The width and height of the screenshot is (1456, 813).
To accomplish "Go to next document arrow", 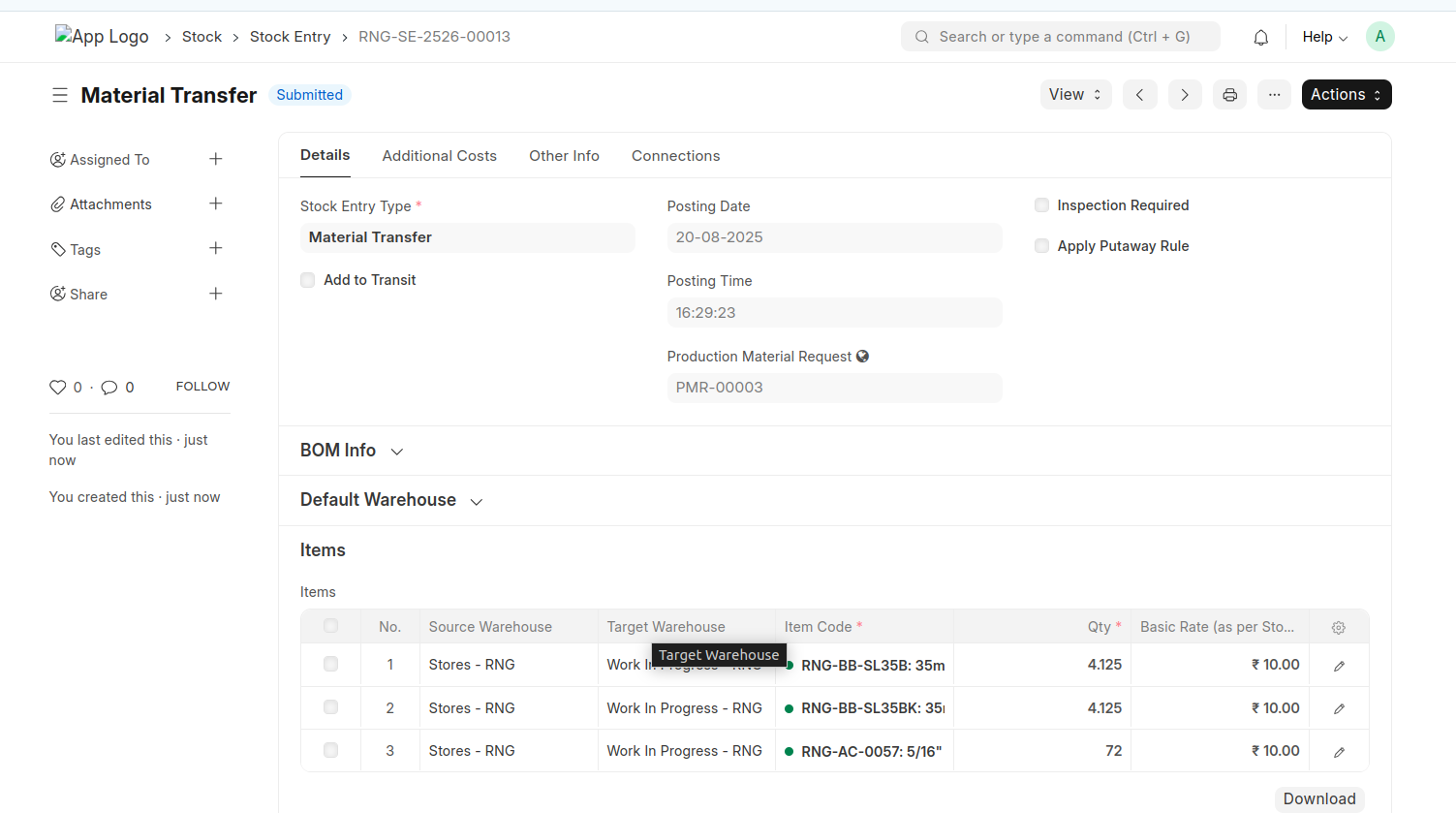I will [x=1184, y=95].
